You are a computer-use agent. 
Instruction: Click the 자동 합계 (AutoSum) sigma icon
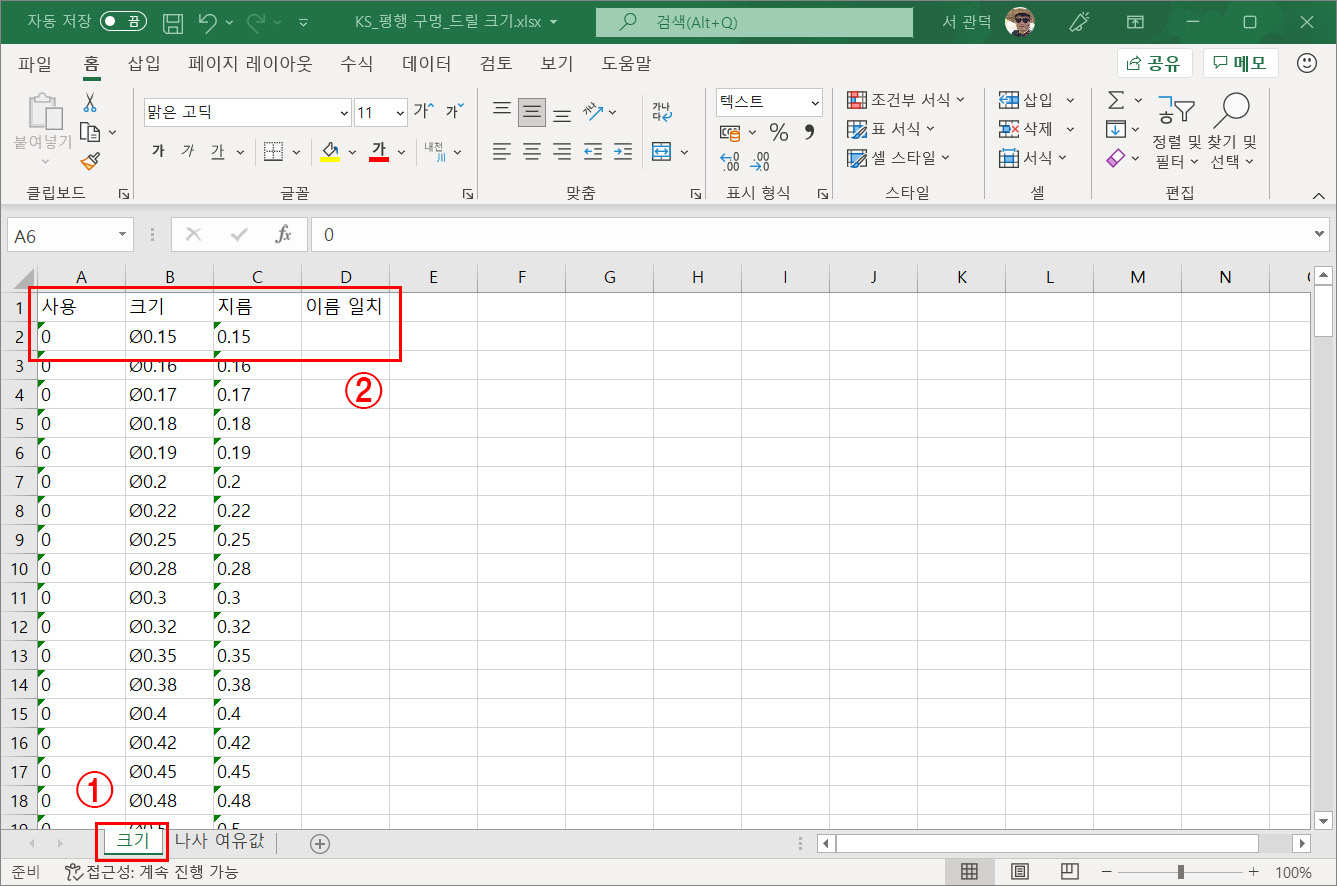(x=1117, y=100)
